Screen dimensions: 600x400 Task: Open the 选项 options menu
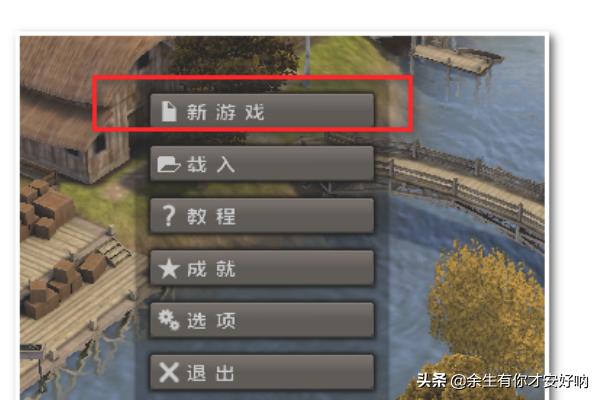(x=262, y=320)
